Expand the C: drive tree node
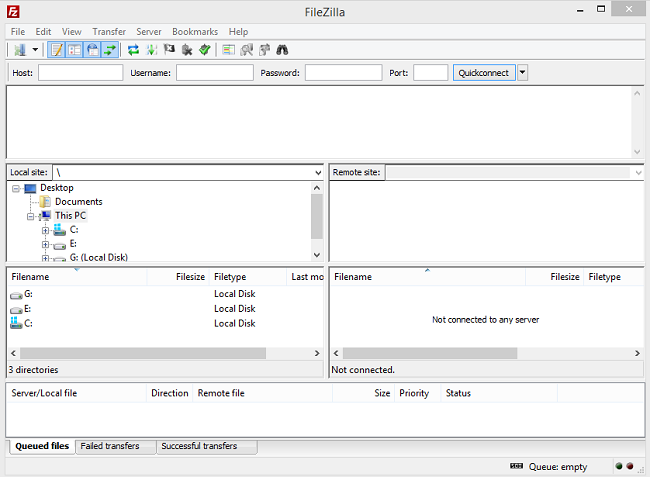The height and width of the screenshot is (477, 650). tap(45, 230)
